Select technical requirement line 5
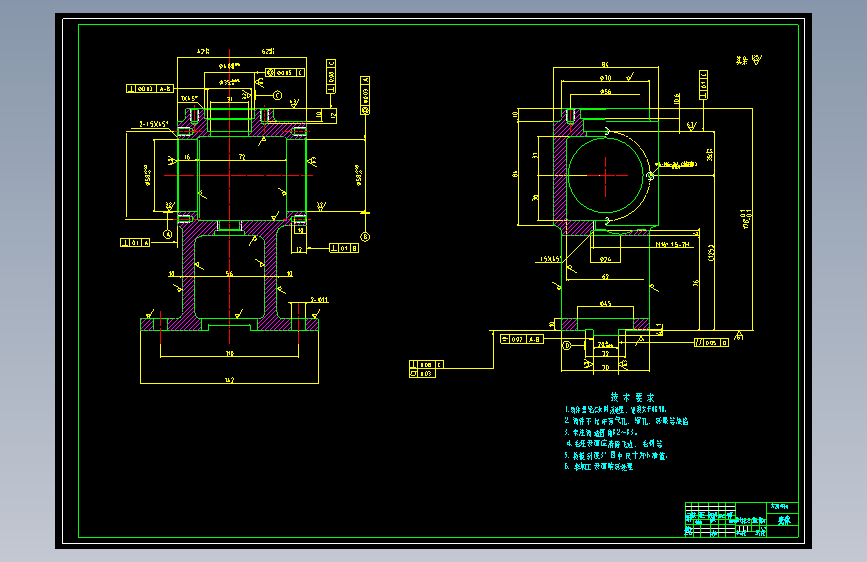 click(x=616, y=456)
